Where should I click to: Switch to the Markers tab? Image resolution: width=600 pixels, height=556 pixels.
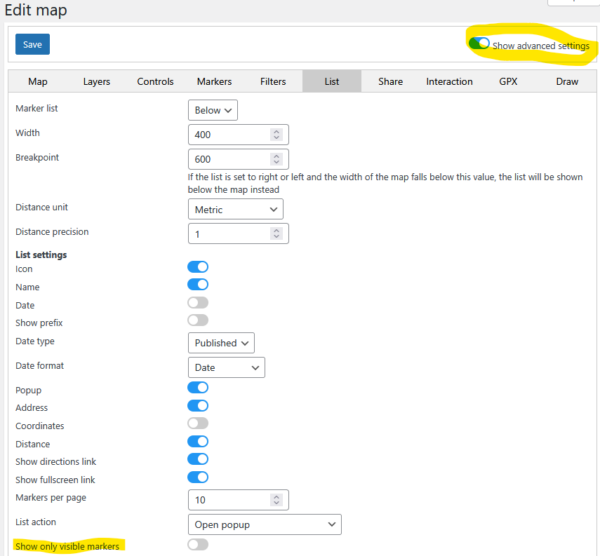coord(214,82)
